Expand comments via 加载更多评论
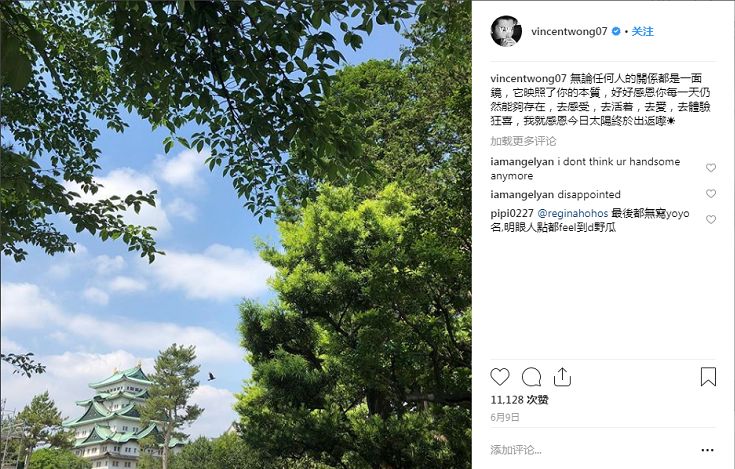 click(x=523, y=141)
